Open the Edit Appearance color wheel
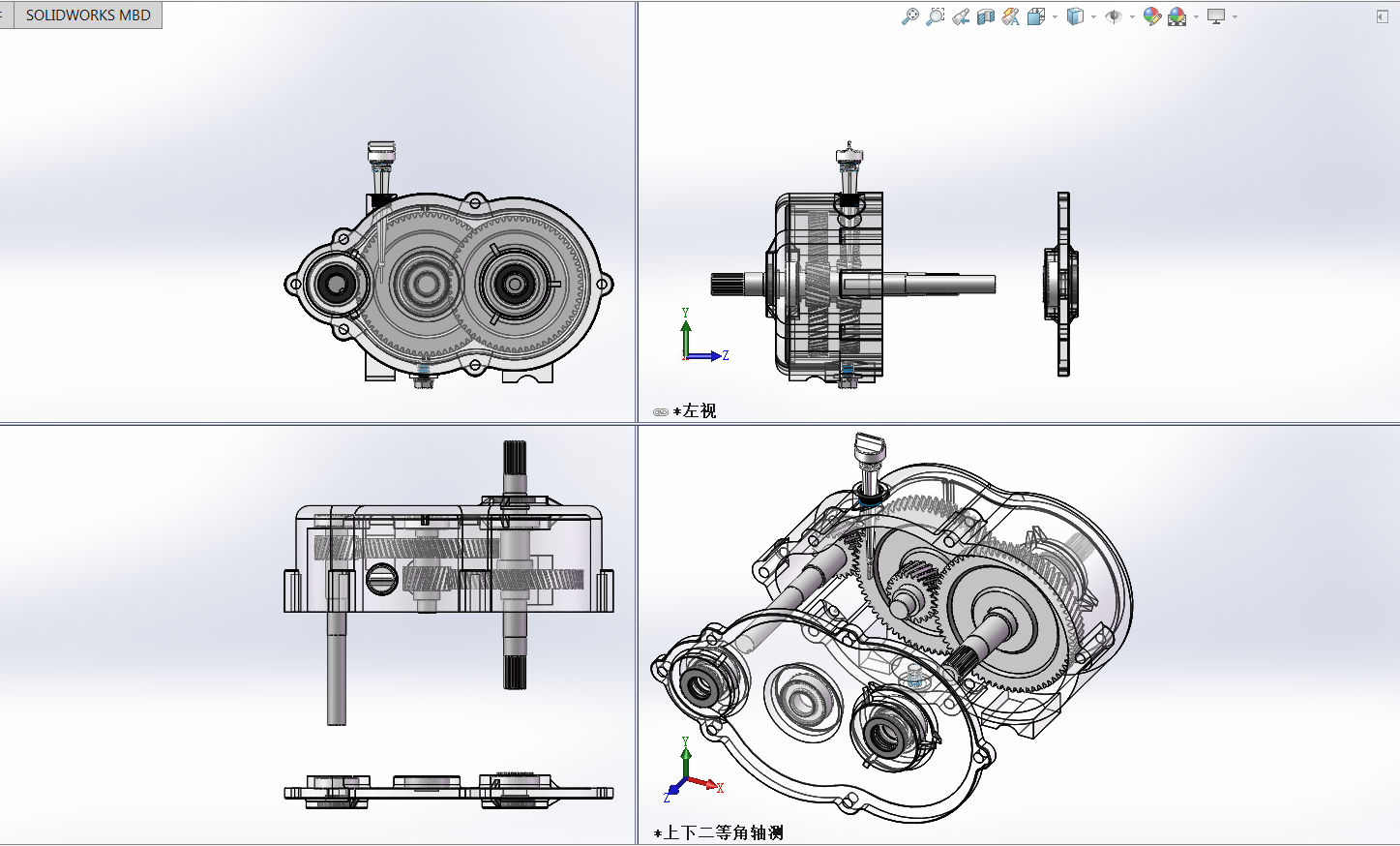 pos(1151,16)
